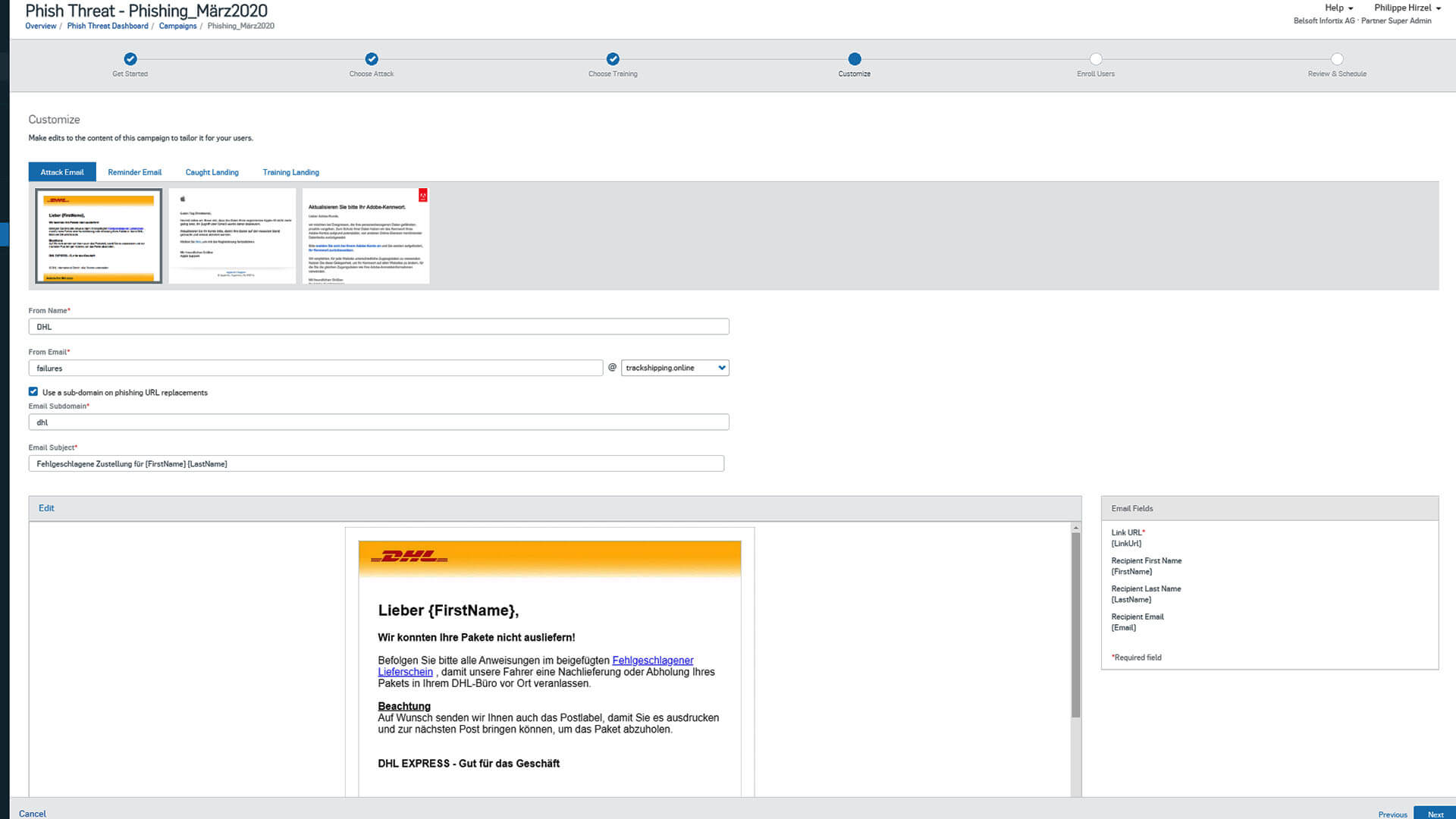This screenshot has width=1456, height=819.
Task: Click 'DHL EXPRESS - Gut für das Geschäft' text
Action: click(x=469, y=764)
